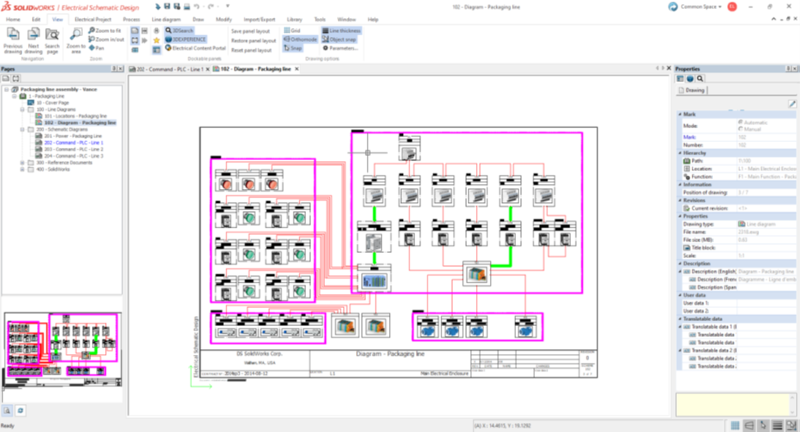Viewport: 800px width, 432px height.
Task: Open the Search page tool
Action: (52, 40)
